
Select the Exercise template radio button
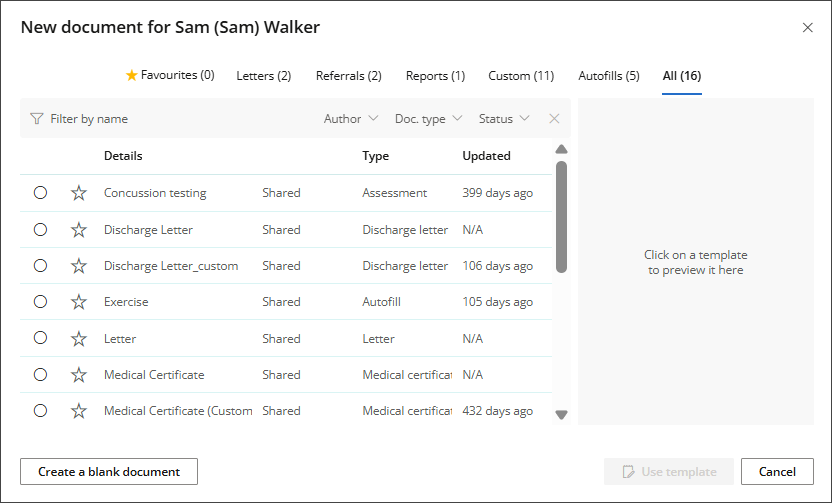click(40, 302)
